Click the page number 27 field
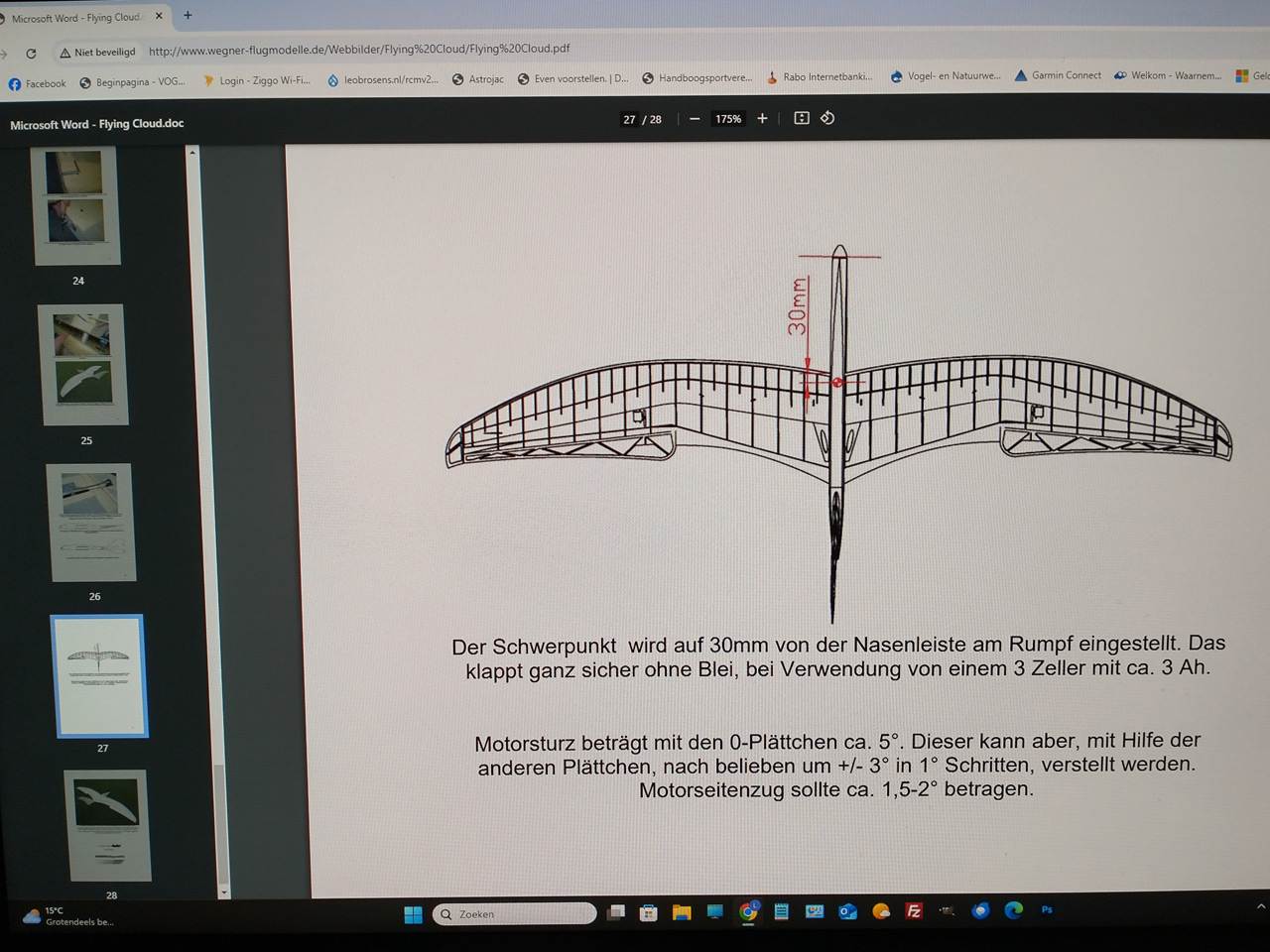 (629, 120)
